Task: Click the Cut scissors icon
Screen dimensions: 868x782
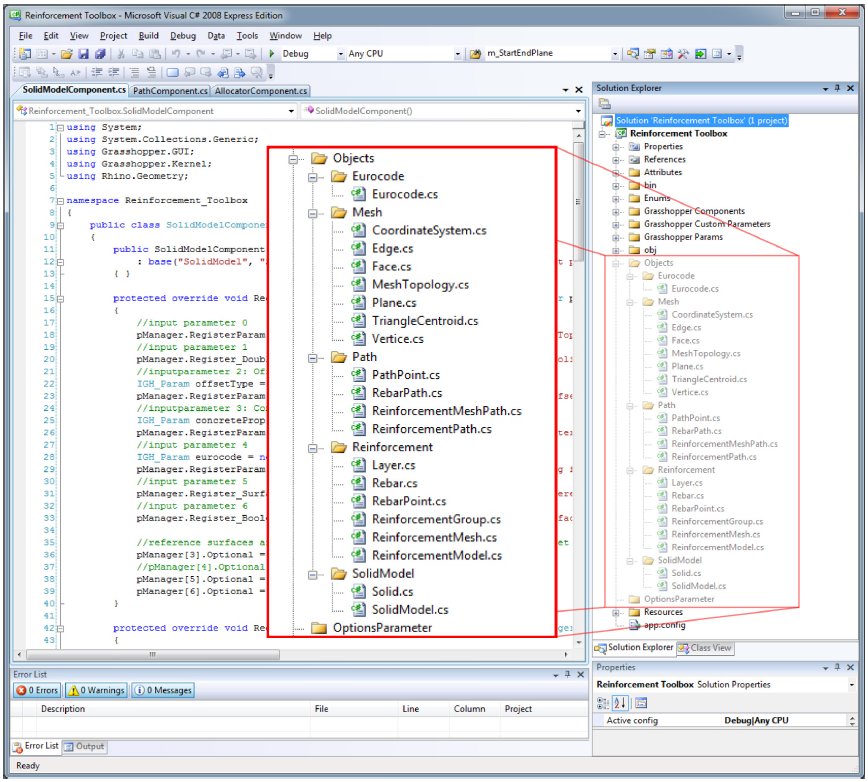Action: [x=121, y=54]
